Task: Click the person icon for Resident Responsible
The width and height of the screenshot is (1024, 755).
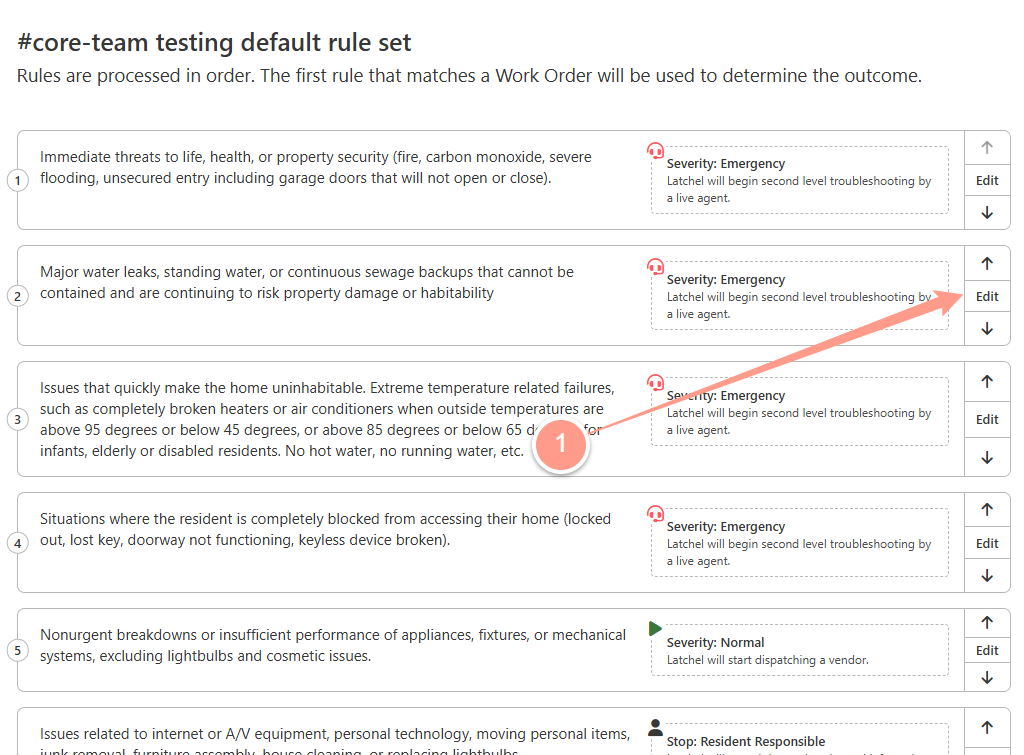Action: [x=655, y=727]
